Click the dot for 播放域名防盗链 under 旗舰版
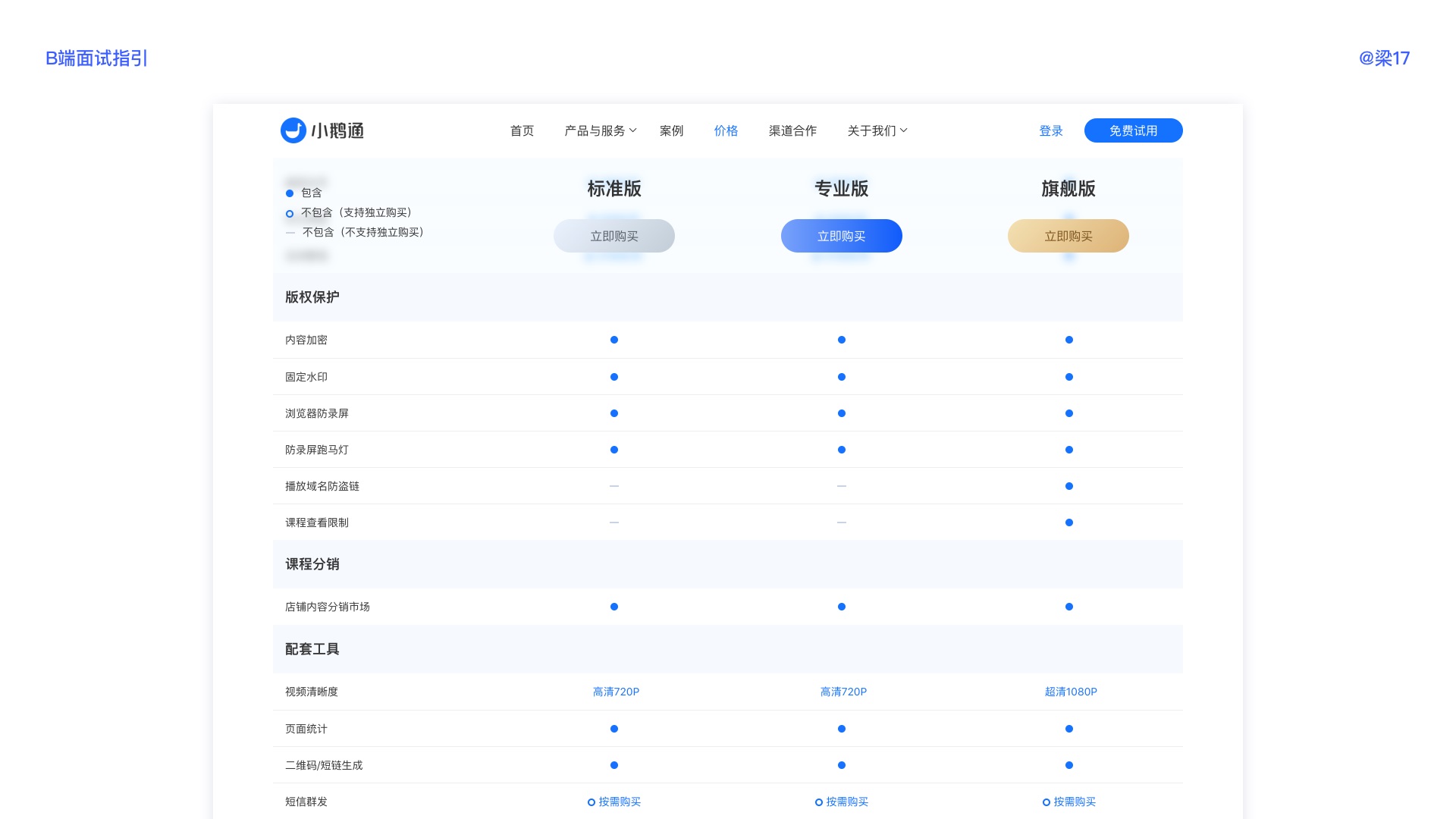Viewport: 1456px width, 819px height. coord(1068,486)
